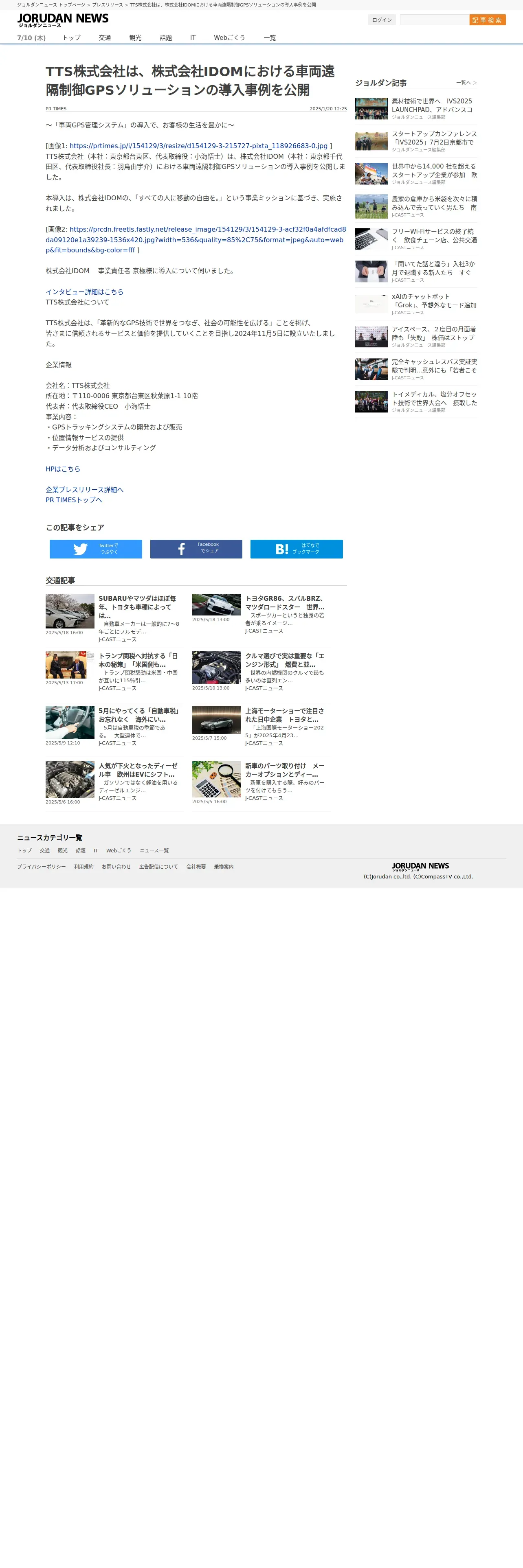Click the JORUDAN NEWS header logo
The width and height of the screenshot is (523, 1568).
pyautogui.click(x=63, y=20)
